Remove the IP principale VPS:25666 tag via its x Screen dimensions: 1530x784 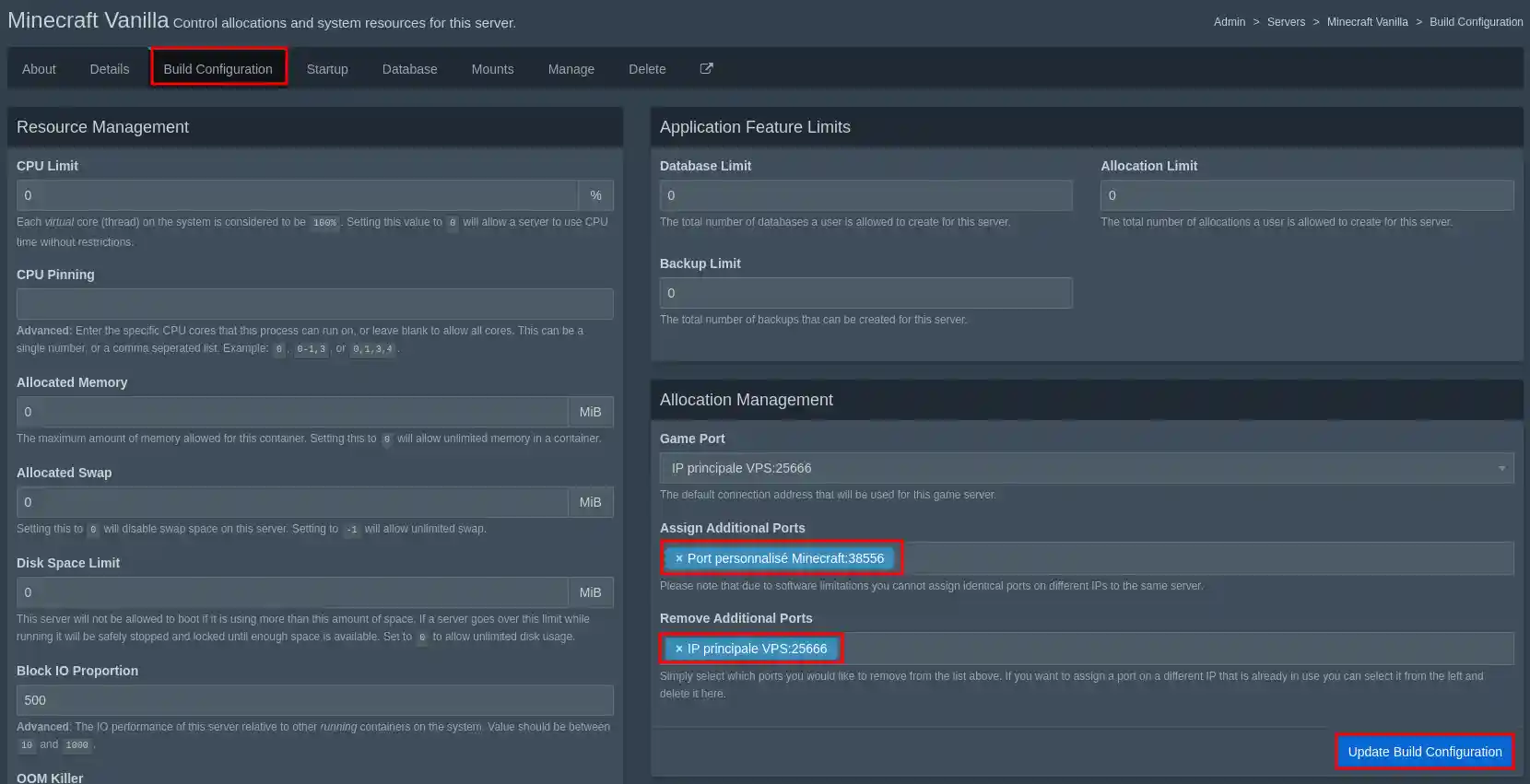679,649
